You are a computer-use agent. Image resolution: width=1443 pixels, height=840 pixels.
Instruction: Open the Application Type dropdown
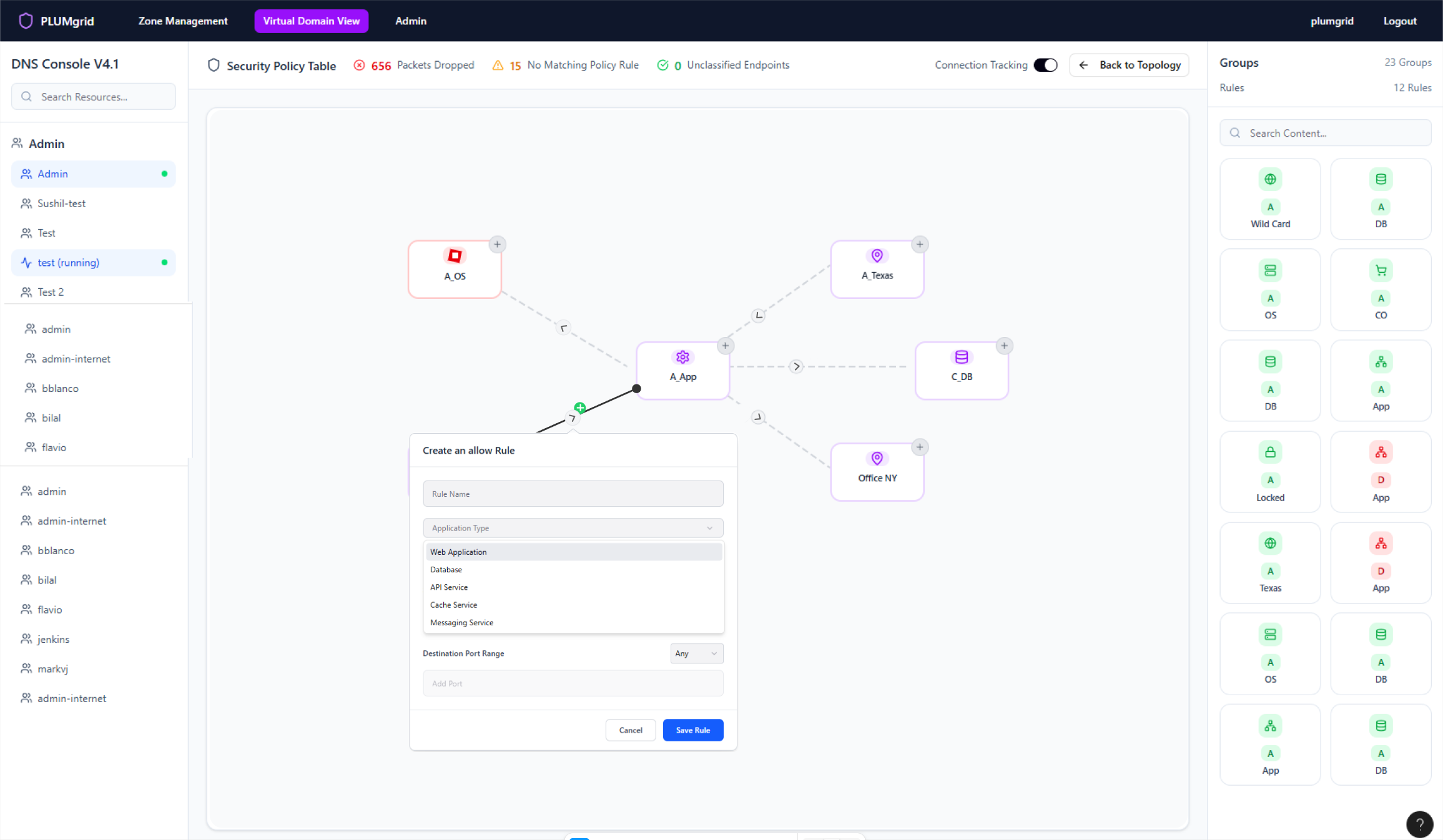click(573, 528)
